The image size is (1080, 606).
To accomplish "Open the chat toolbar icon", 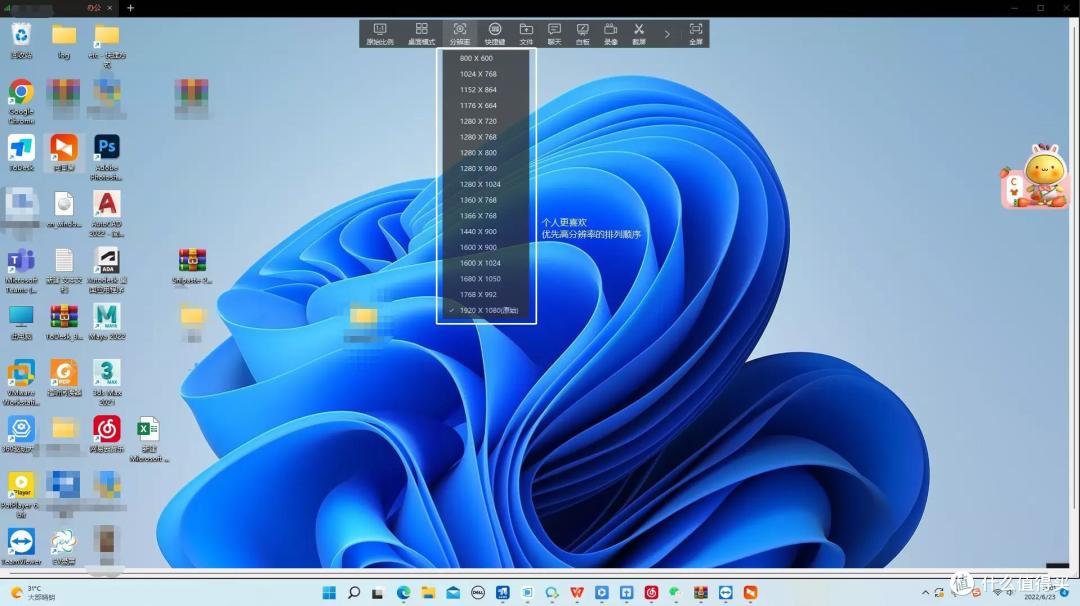I will pos(554,33).
